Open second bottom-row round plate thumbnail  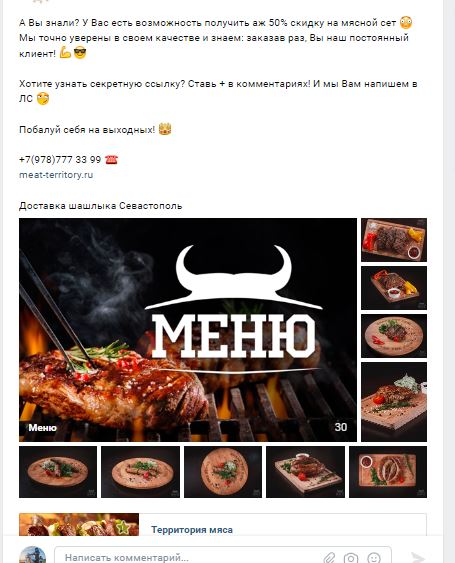click(x=140, y=472)
